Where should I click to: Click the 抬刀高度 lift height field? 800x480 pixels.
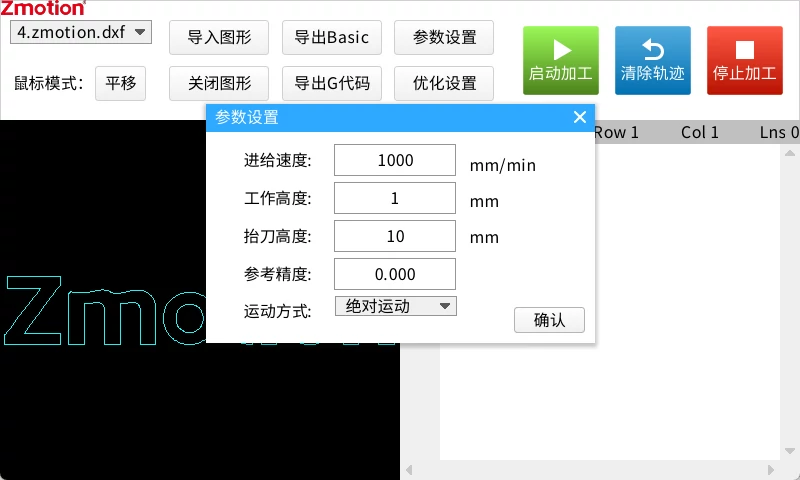click(x=395, y=236)
